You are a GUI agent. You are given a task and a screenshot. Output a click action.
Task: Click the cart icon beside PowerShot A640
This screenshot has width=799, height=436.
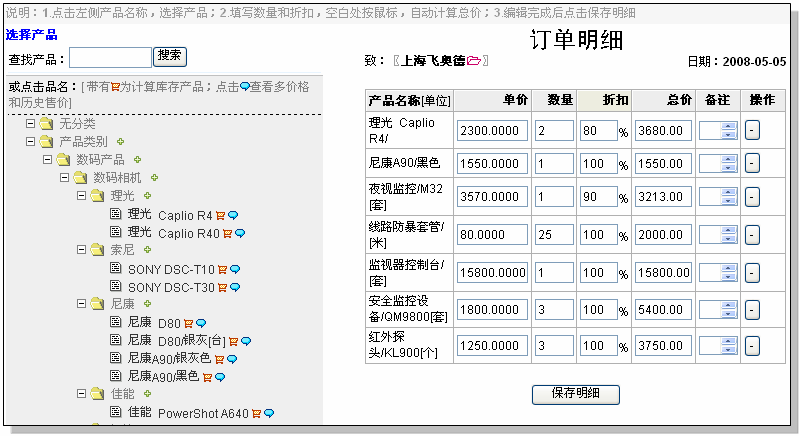coord(256,413)
